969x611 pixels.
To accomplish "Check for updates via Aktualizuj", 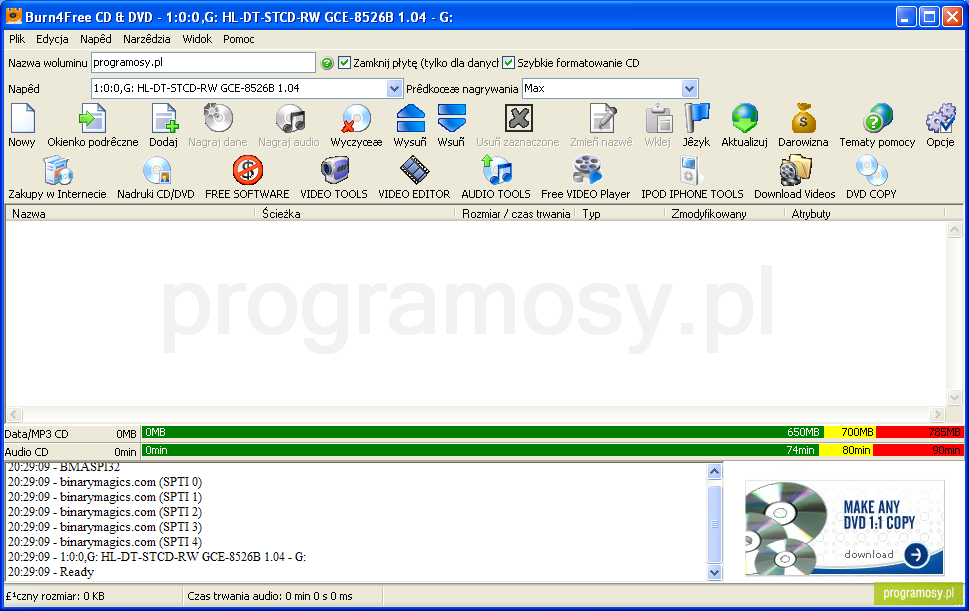I will point(745,125).
